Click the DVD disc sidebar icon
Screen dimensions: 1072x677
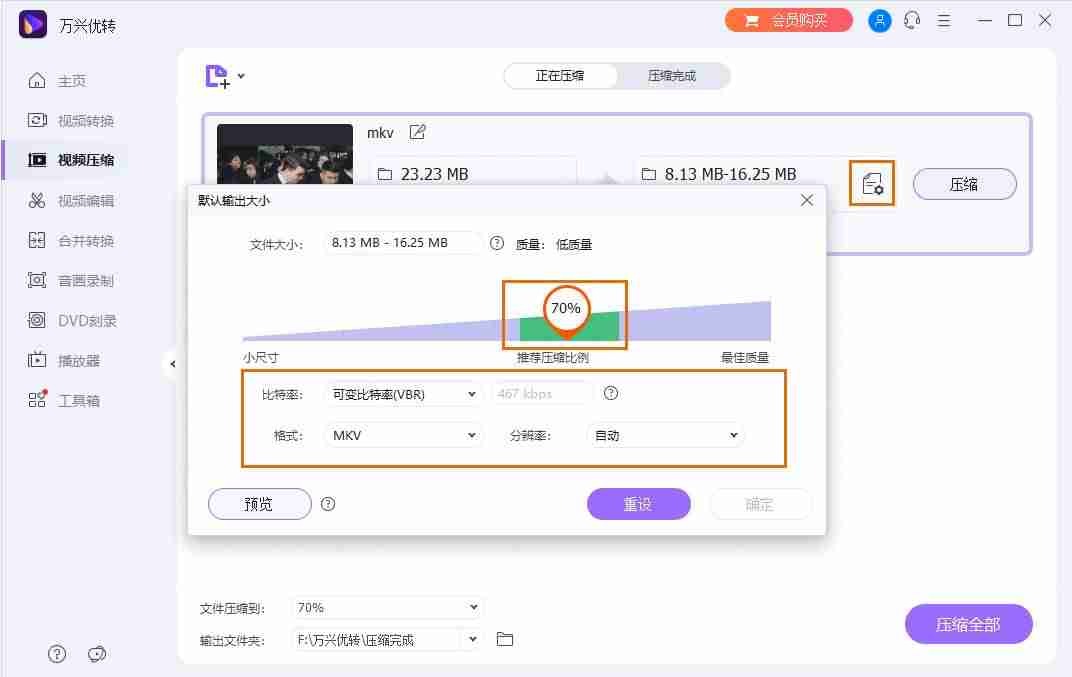coord(37,320)
